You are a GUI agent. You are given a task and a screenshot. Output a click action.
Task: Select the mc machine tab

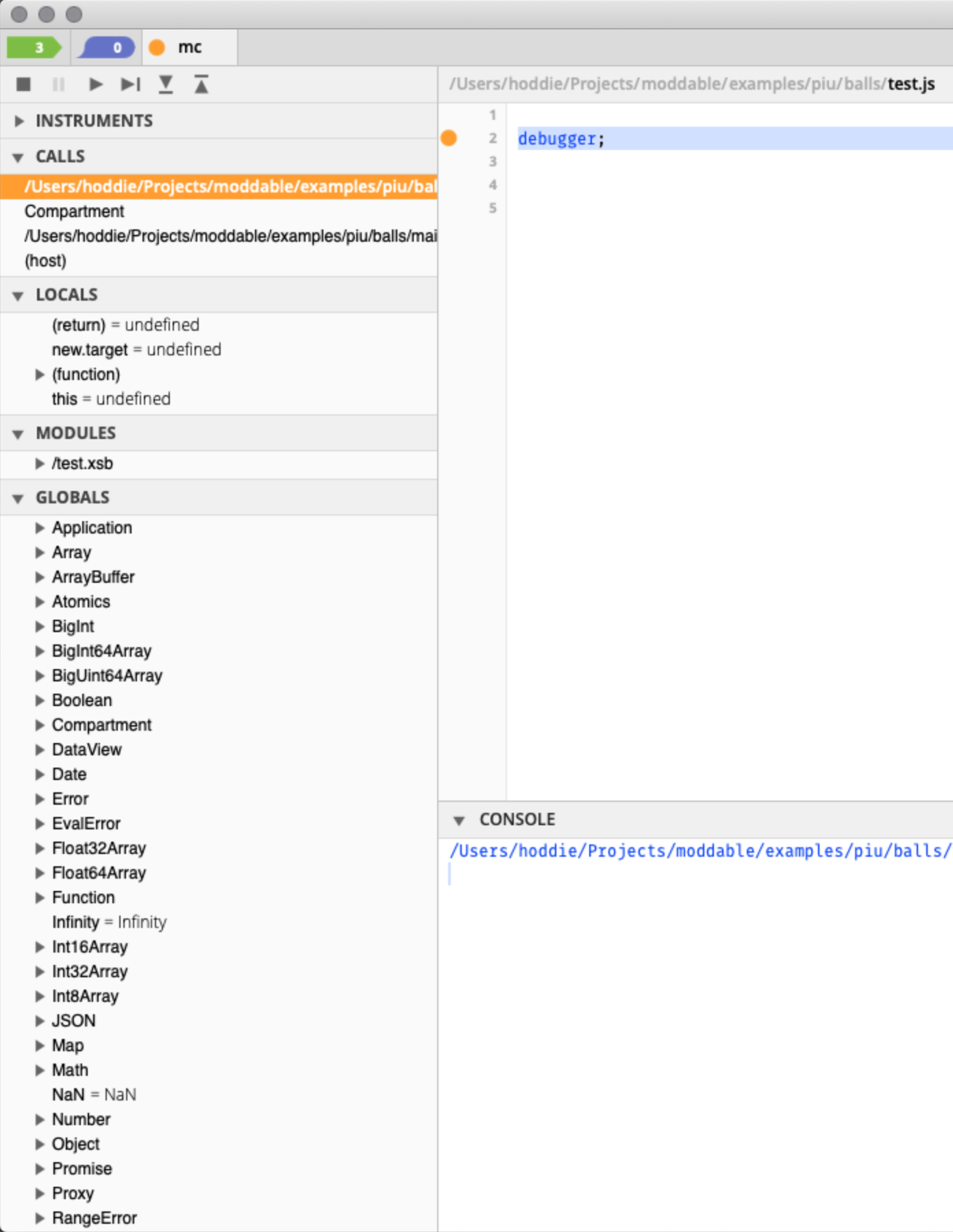tap(189, 47)
